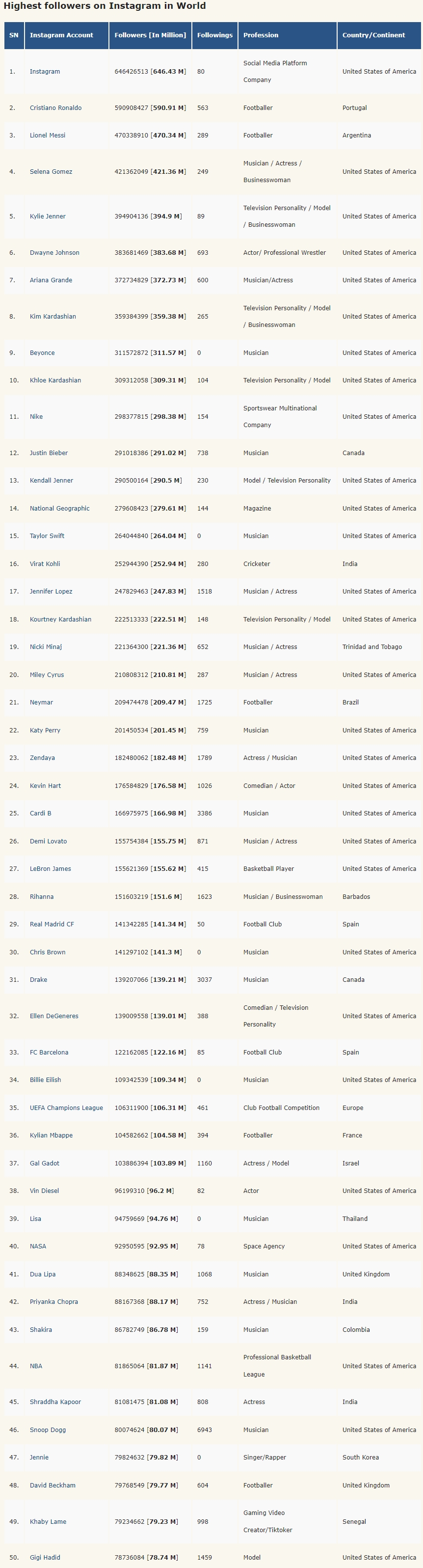This screenshot has width=423, height=1568.
Task: Click the Shraddha Kapoor link
Action: coord(55,1402)
